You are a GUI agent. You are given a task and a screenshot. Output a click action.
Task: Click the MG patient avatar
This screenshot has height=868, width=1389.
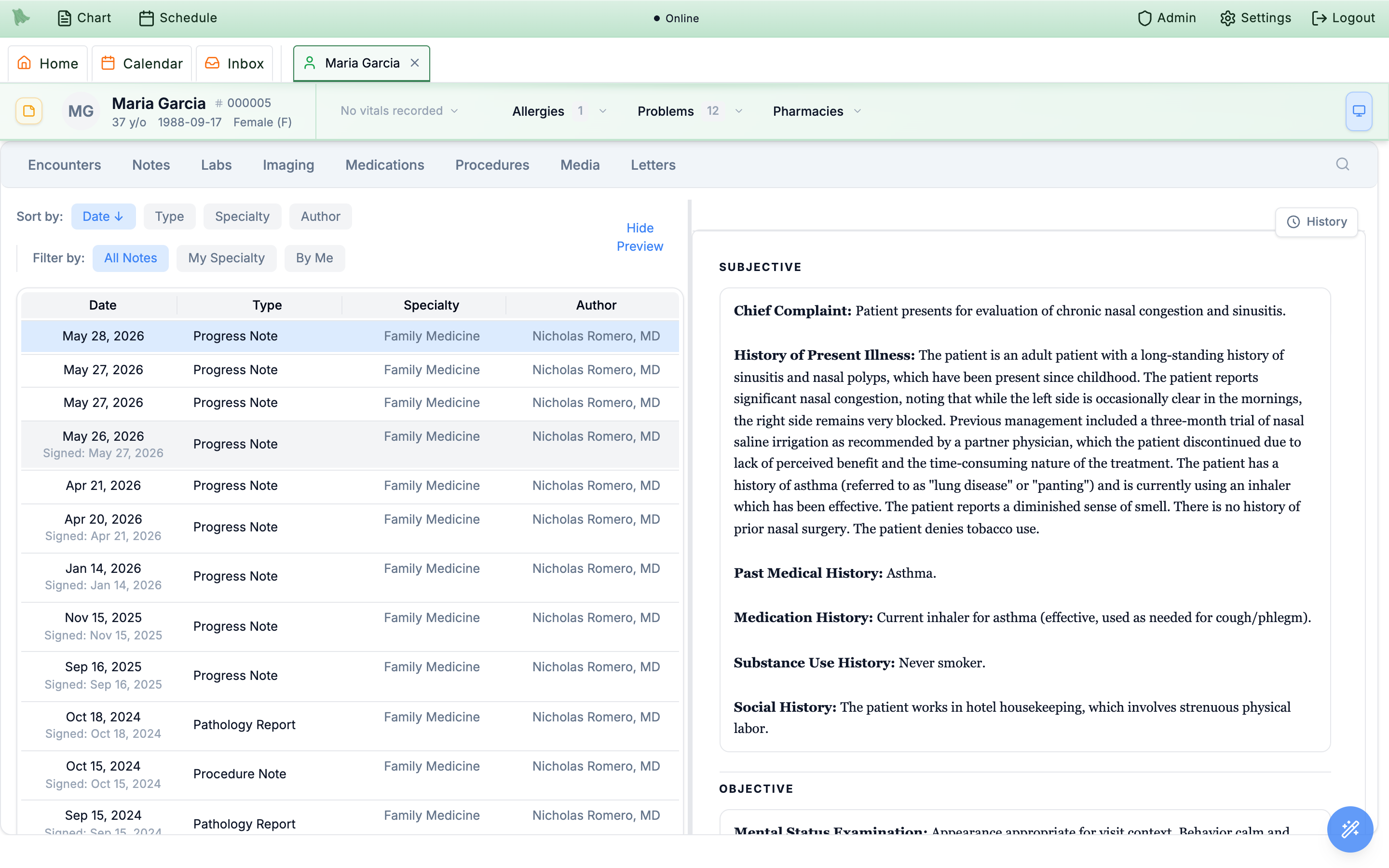[x=81, y=111]
